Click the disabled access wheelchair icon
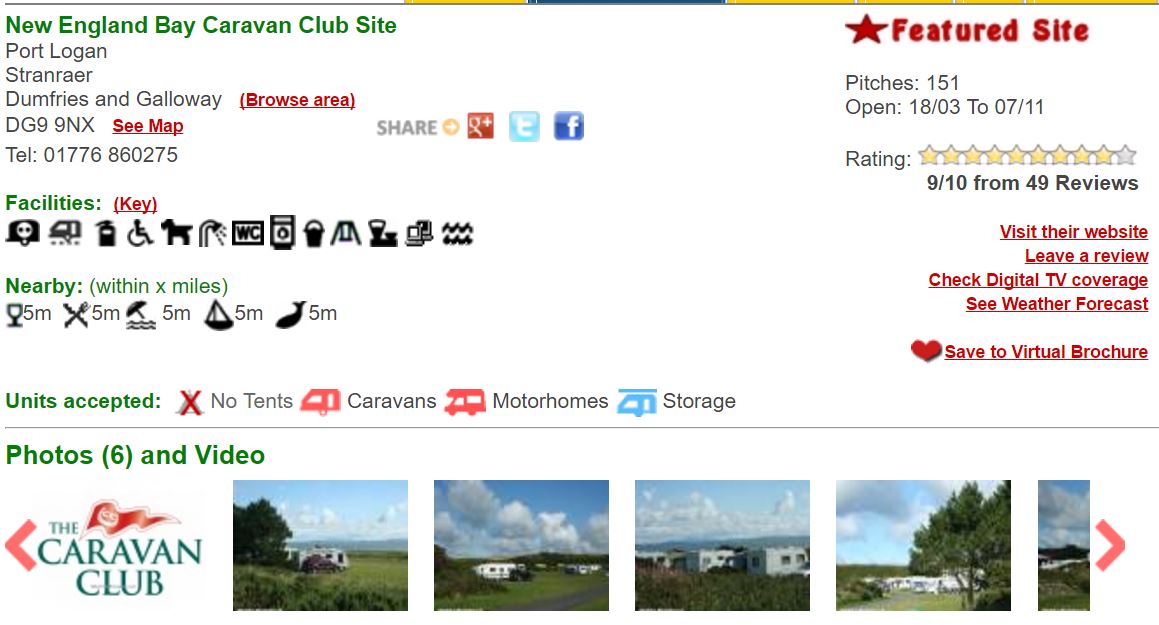This screenshot has height=625, width=1159. click(x=140, y=233)
